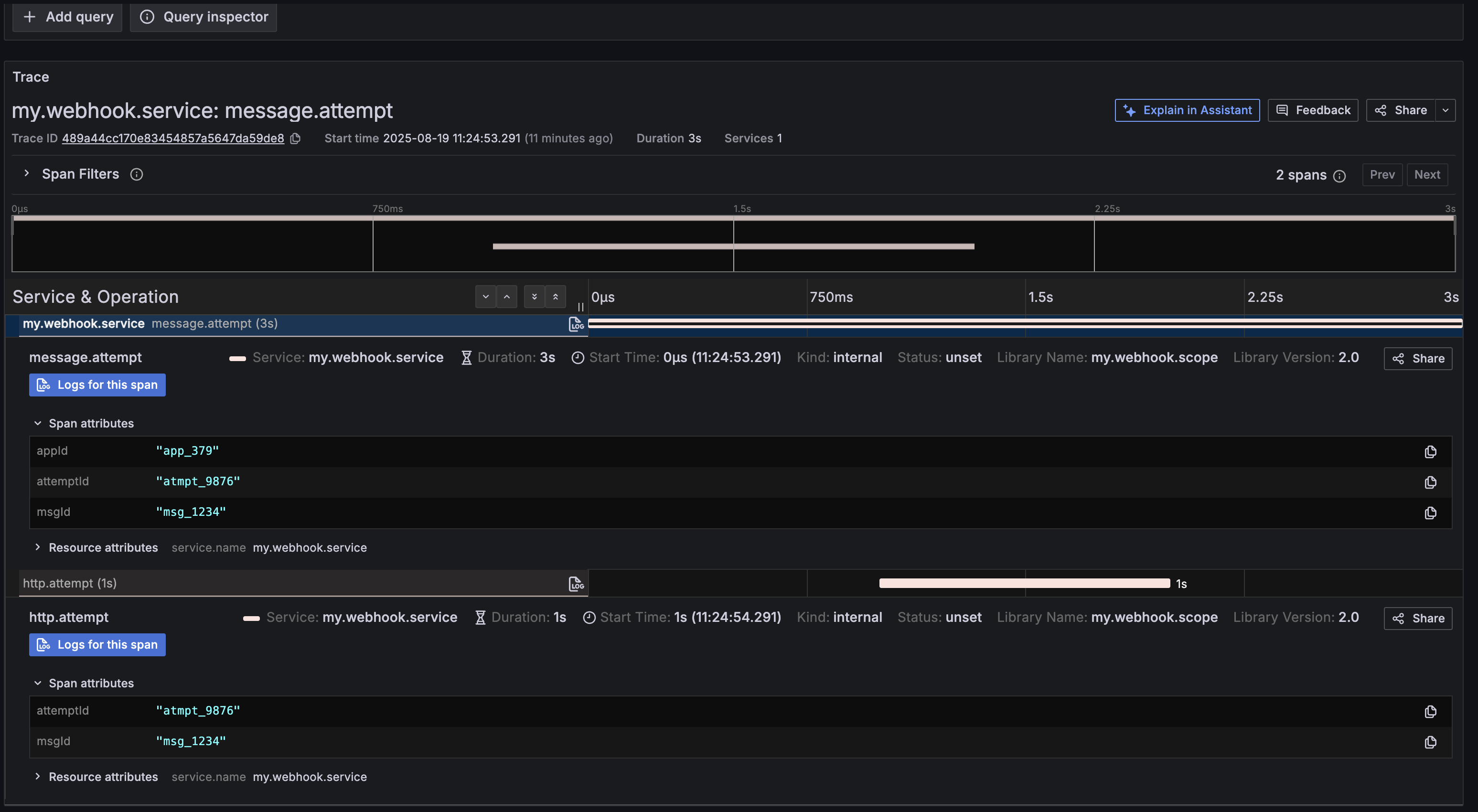The image size is (1478, 812).
Task: Open the Span Filters info icon
Action: pyautogui.click(x=137, y=174)
